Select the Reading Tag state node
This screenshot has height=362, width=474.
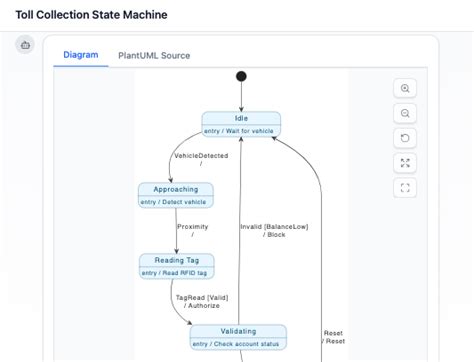[x=176, y=266]
